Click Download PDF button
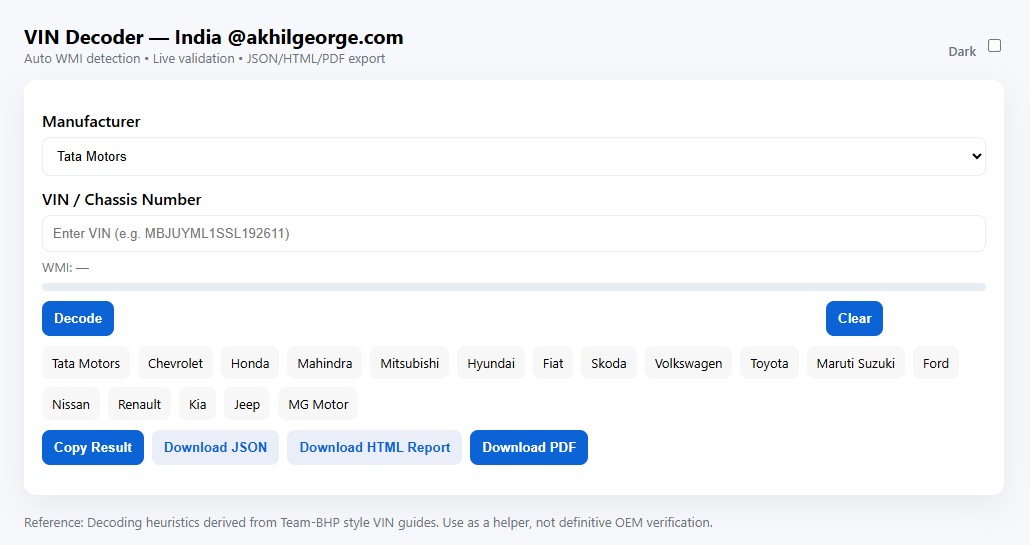Screen dimensions: 1030x545 click(529, 447)
